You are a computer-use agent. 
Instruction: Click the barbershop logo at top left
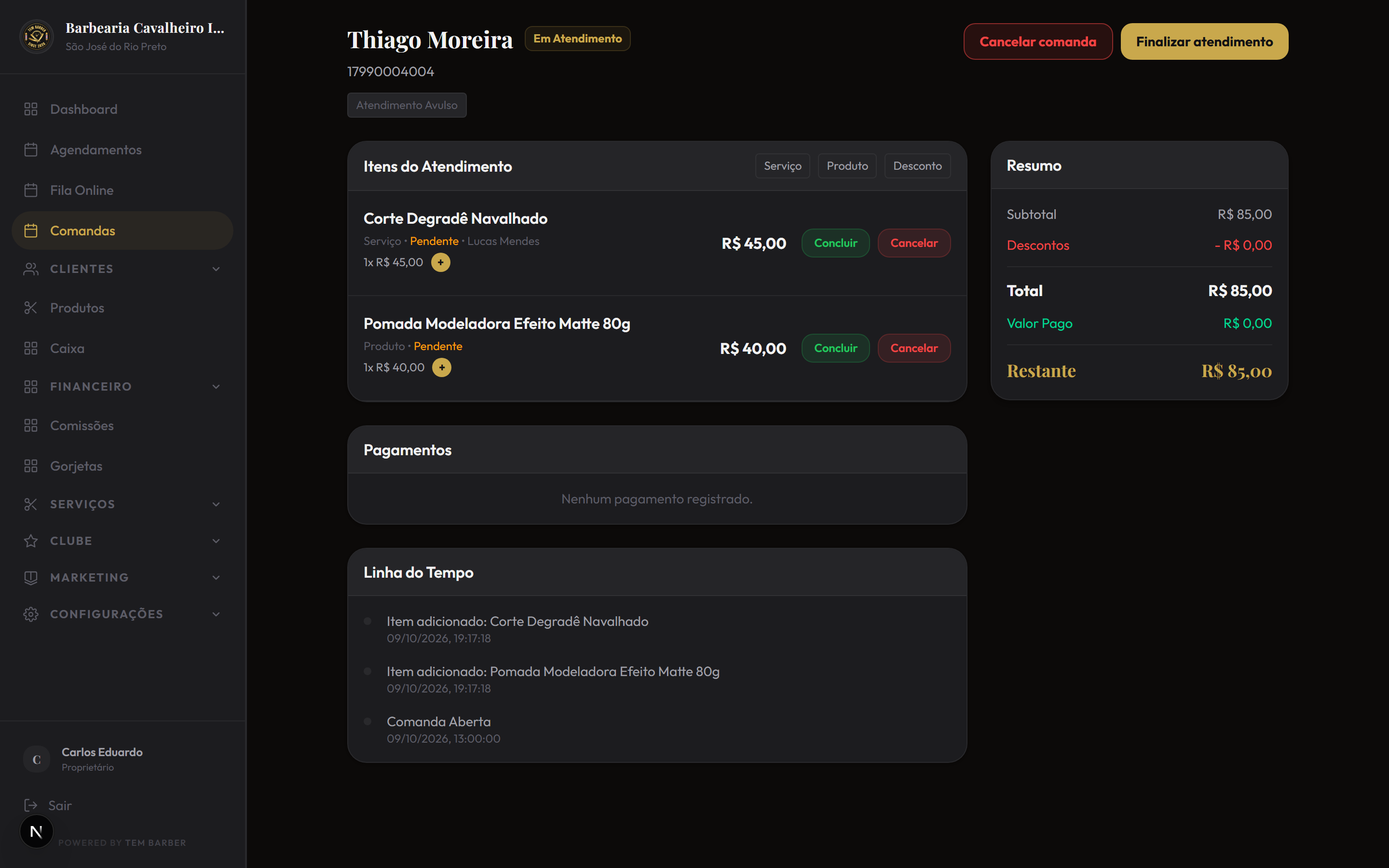[x=37, y=37]
